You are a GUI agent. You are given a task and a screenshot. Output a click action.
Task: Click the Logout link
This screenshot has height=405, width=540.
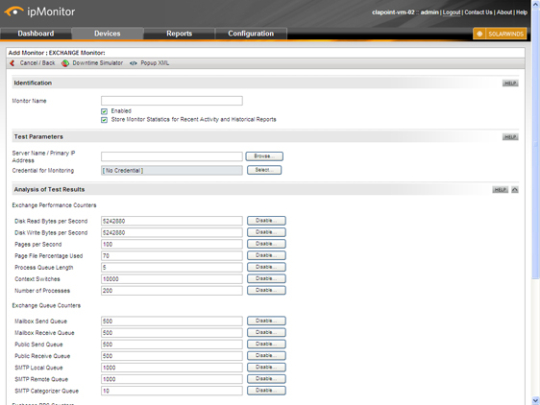click(x=451, y=12)
